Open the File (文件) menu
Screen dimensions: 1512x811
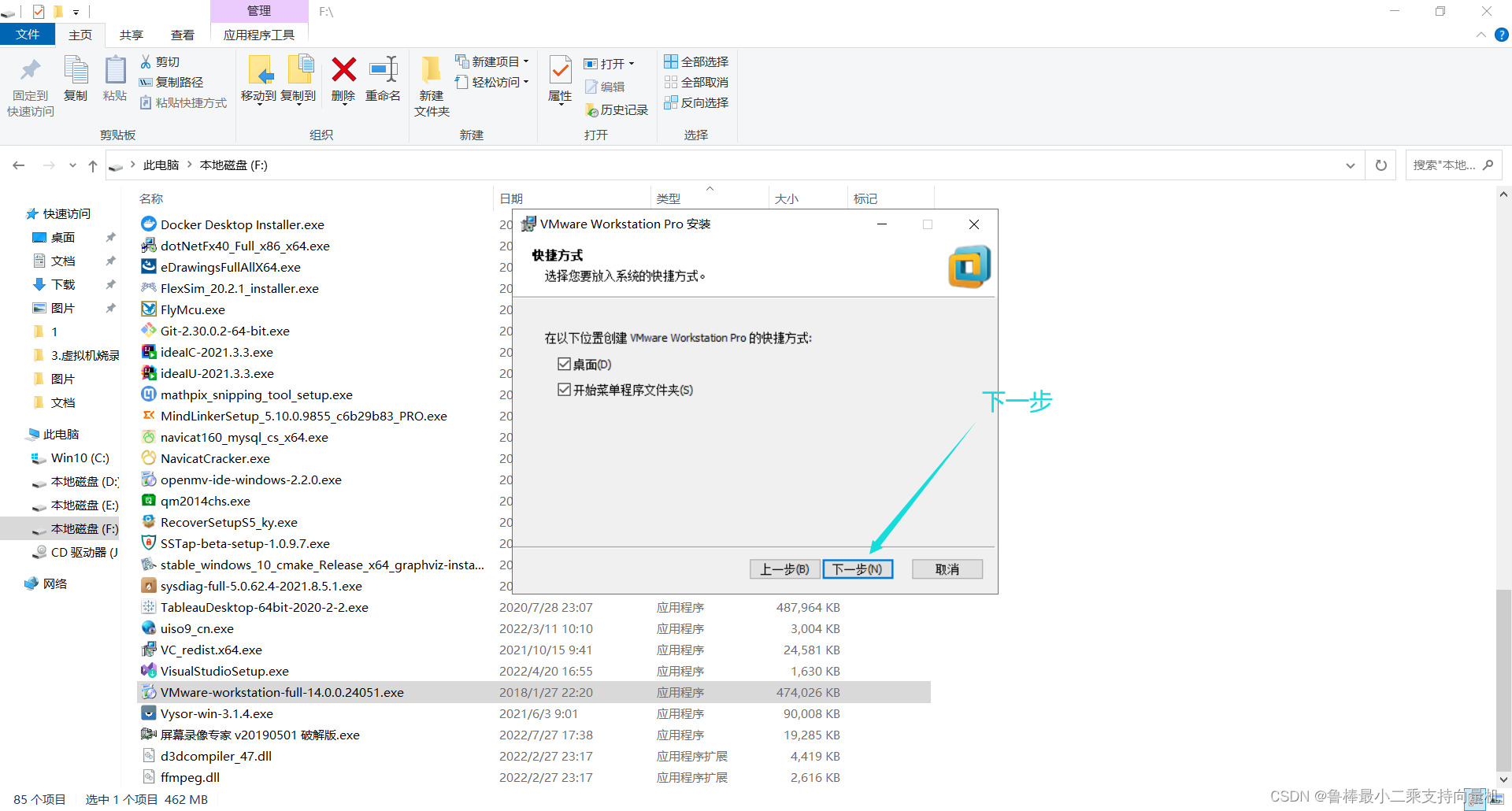tap(28, 35)
